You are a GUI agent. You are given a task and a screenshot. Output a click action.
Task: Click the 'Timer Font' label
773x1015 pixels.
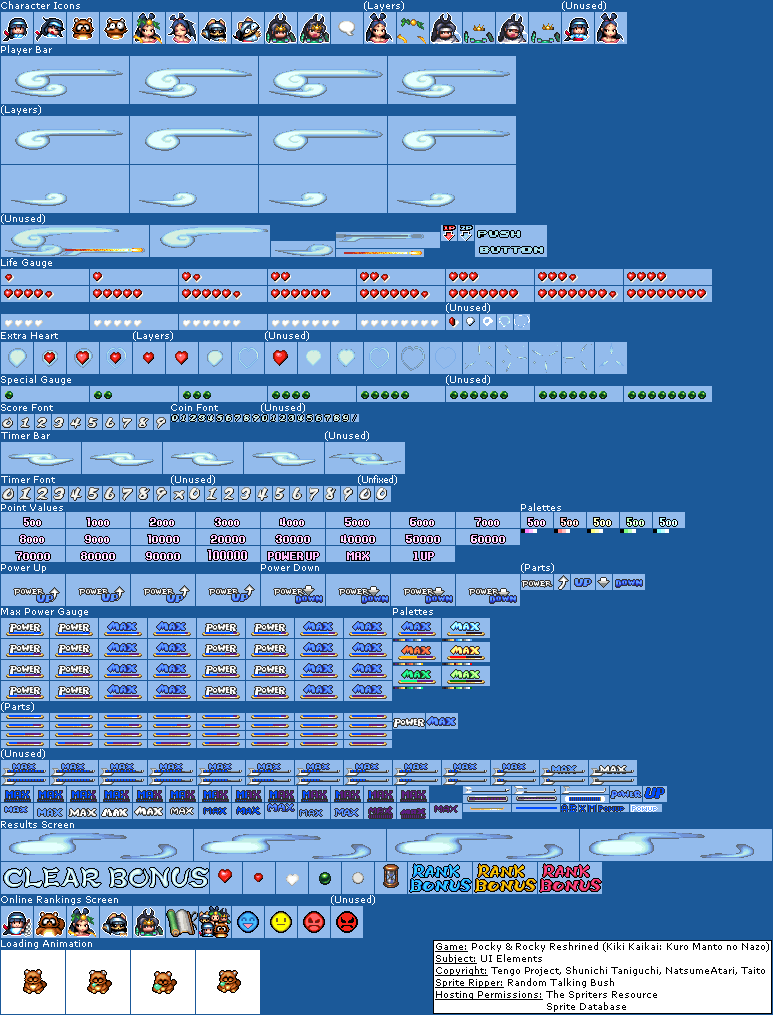tap(28, 479)
